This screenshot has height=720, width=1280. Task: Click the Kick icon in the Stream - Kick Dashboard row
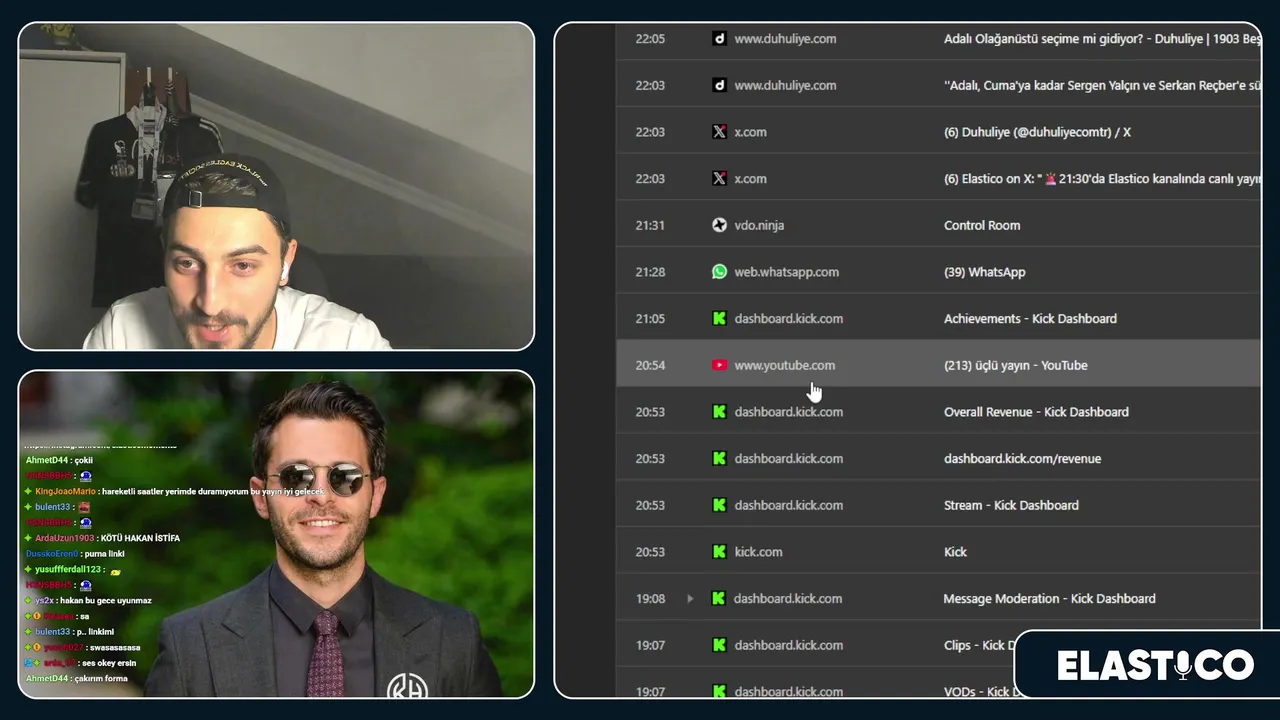[x=719, y=505]
